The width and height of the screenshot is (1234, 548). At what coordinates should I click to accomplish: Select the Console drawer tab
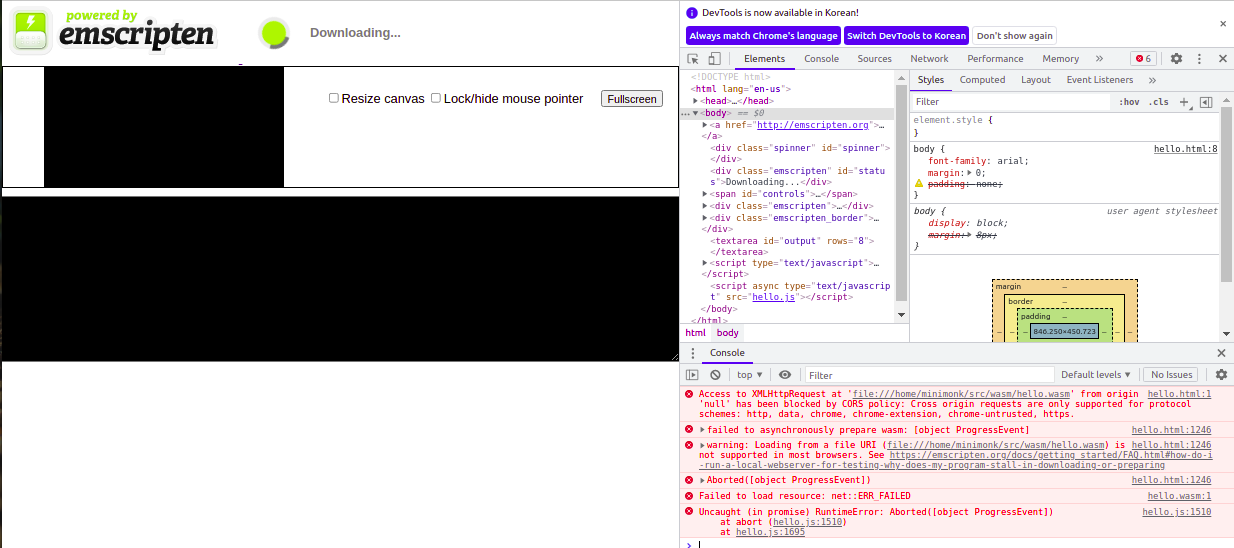(x=727, y=353)
